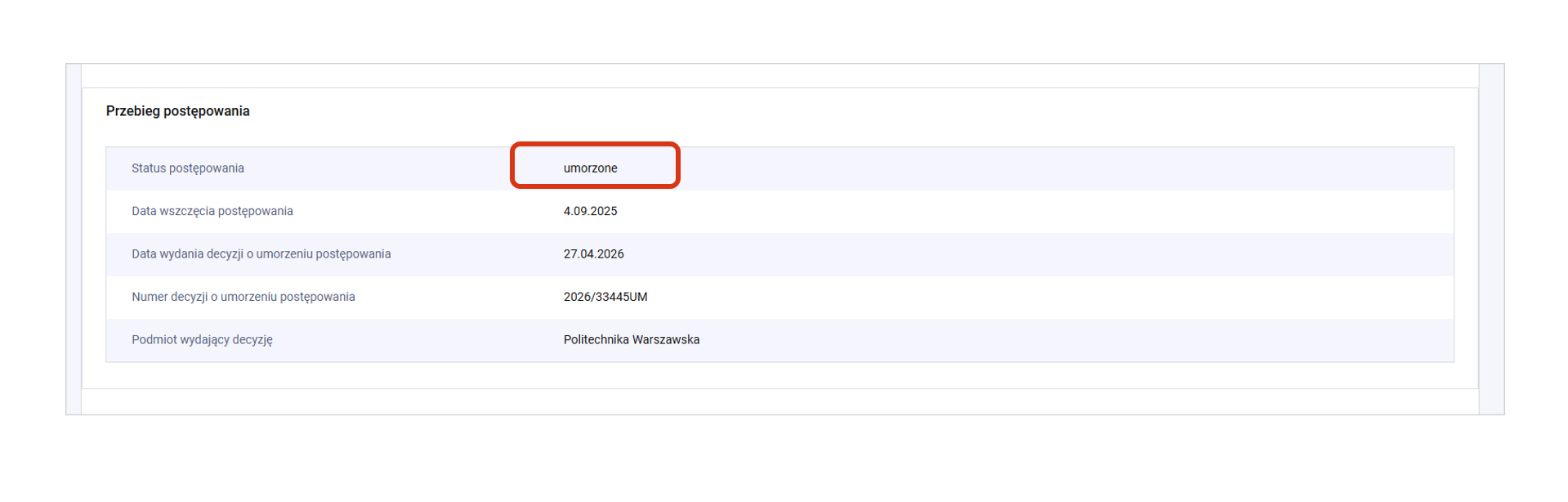Click the word "Status" in first row
This screenshot has height=502, width=1568.
(x=148, y=168)
